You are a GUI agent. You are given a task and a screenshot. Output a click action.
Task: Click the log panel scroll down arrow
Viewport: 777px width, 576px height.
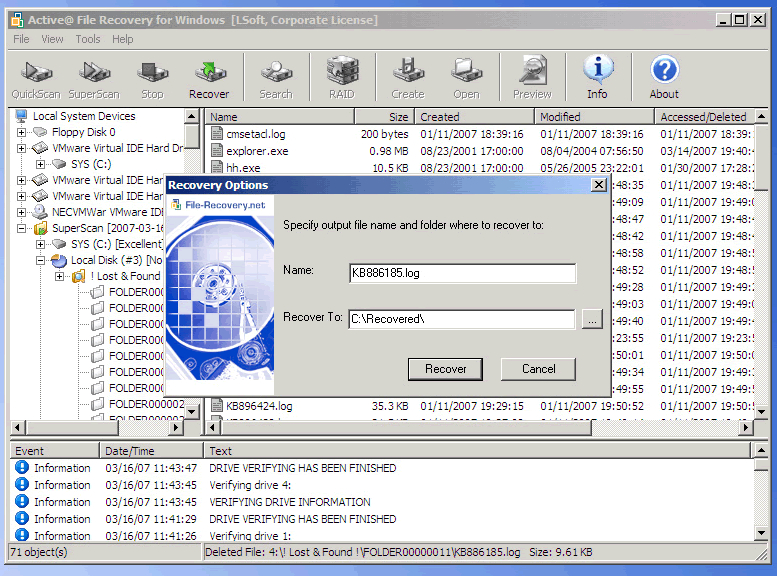click(x=761, y=533)
